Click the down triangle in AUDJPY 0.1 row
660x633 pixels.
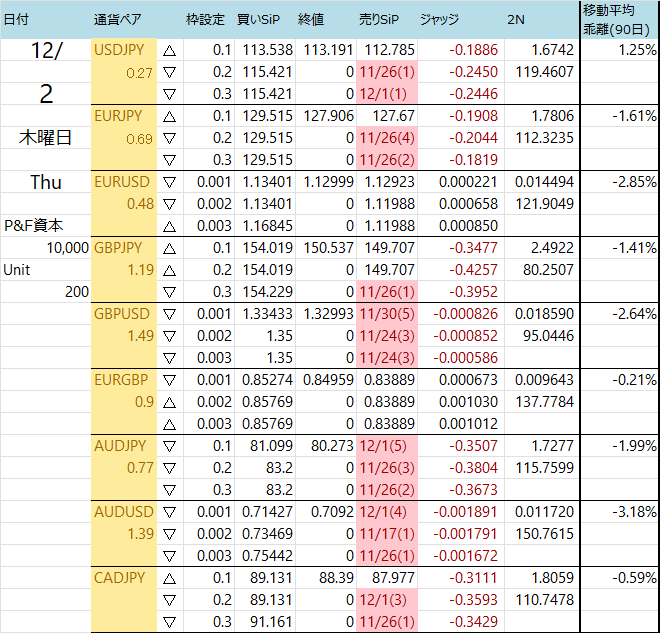click(x=169, y=447)
